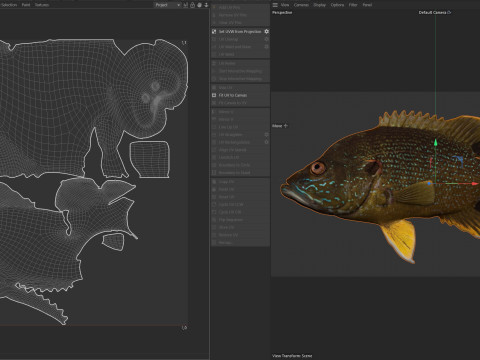Open UV Rectangularize gear settings
This screenshot has width=480, height=360.
tap(266, 142)
